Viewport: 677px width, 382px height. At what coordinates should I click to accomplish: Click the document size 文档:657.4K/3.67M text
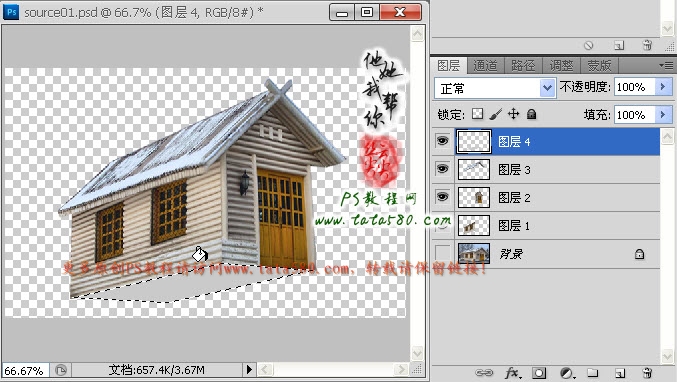[156, 370]
